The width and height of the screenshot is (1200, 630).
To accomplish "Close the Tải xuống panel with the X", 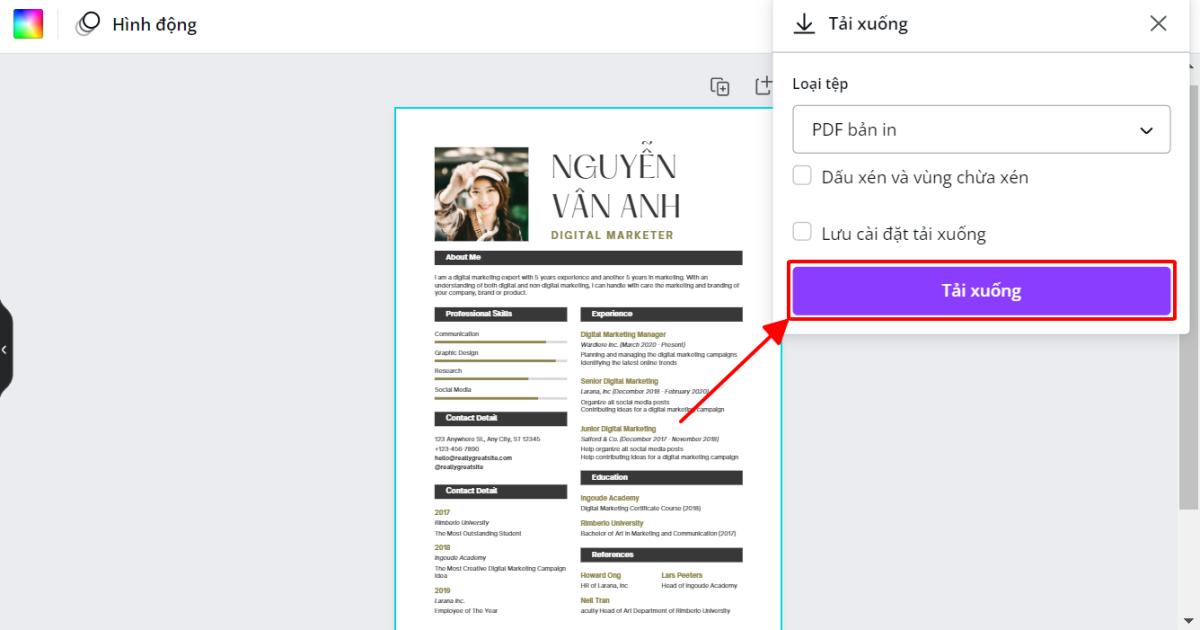I will (1158, 23).
